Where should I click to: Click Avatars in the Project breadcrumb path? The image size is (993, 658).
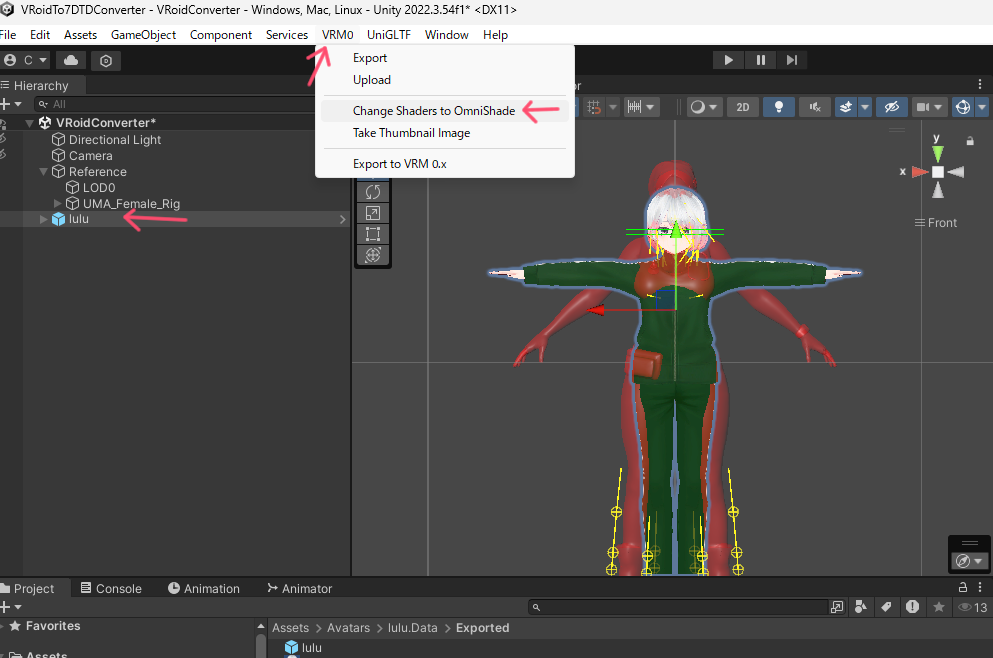point(348,628)
